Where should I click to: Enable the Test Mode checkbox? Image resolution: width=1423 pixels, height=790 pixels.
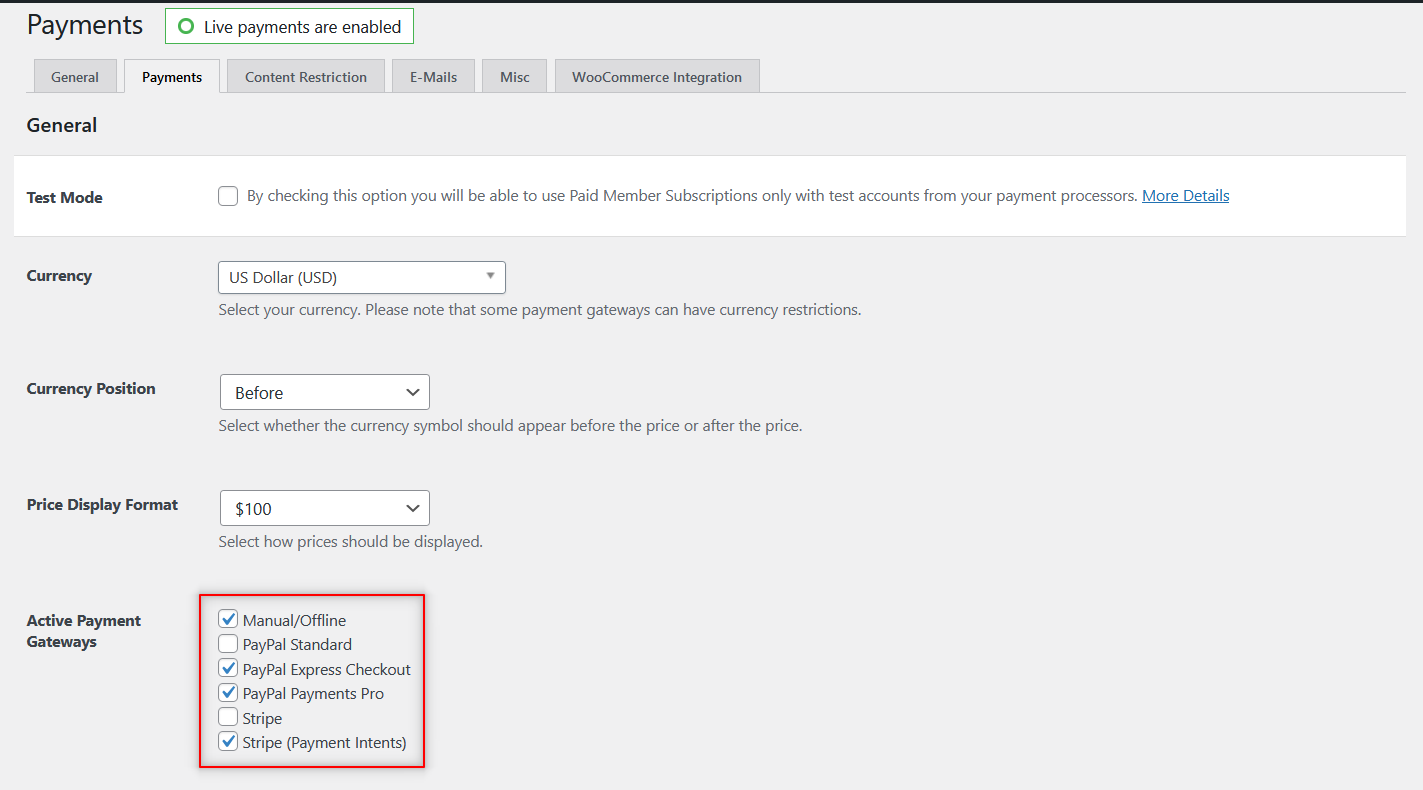[228, 196]
